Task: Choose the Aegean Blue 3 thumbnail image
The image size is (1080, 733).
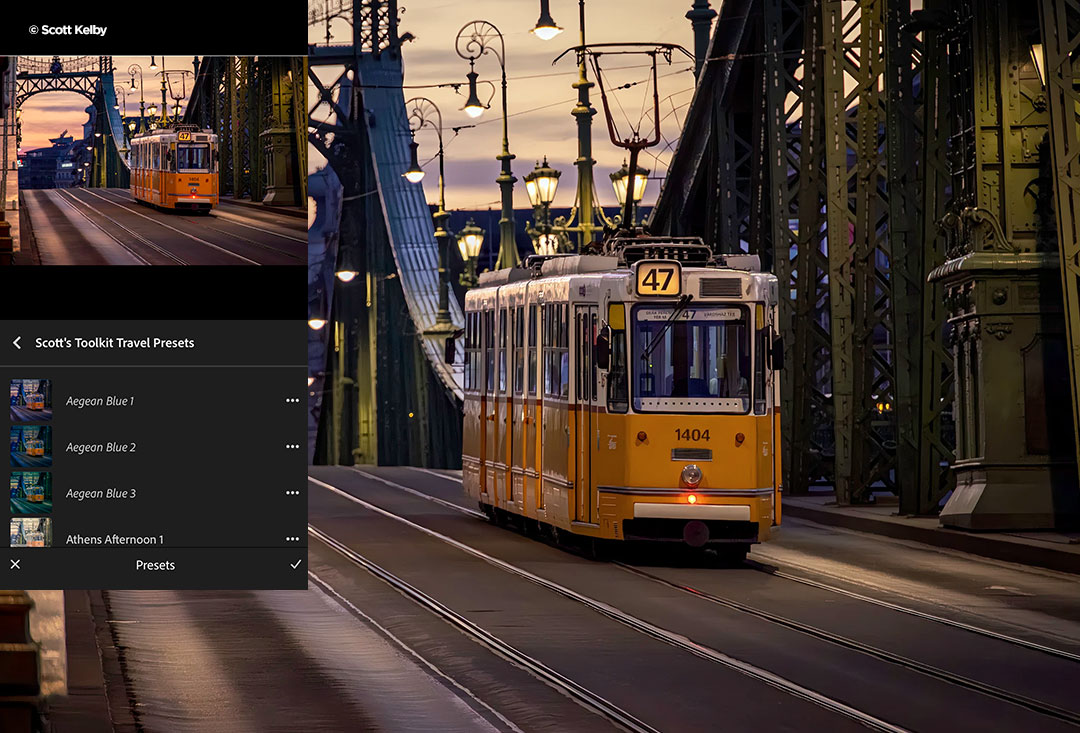Action: [31, 492]
